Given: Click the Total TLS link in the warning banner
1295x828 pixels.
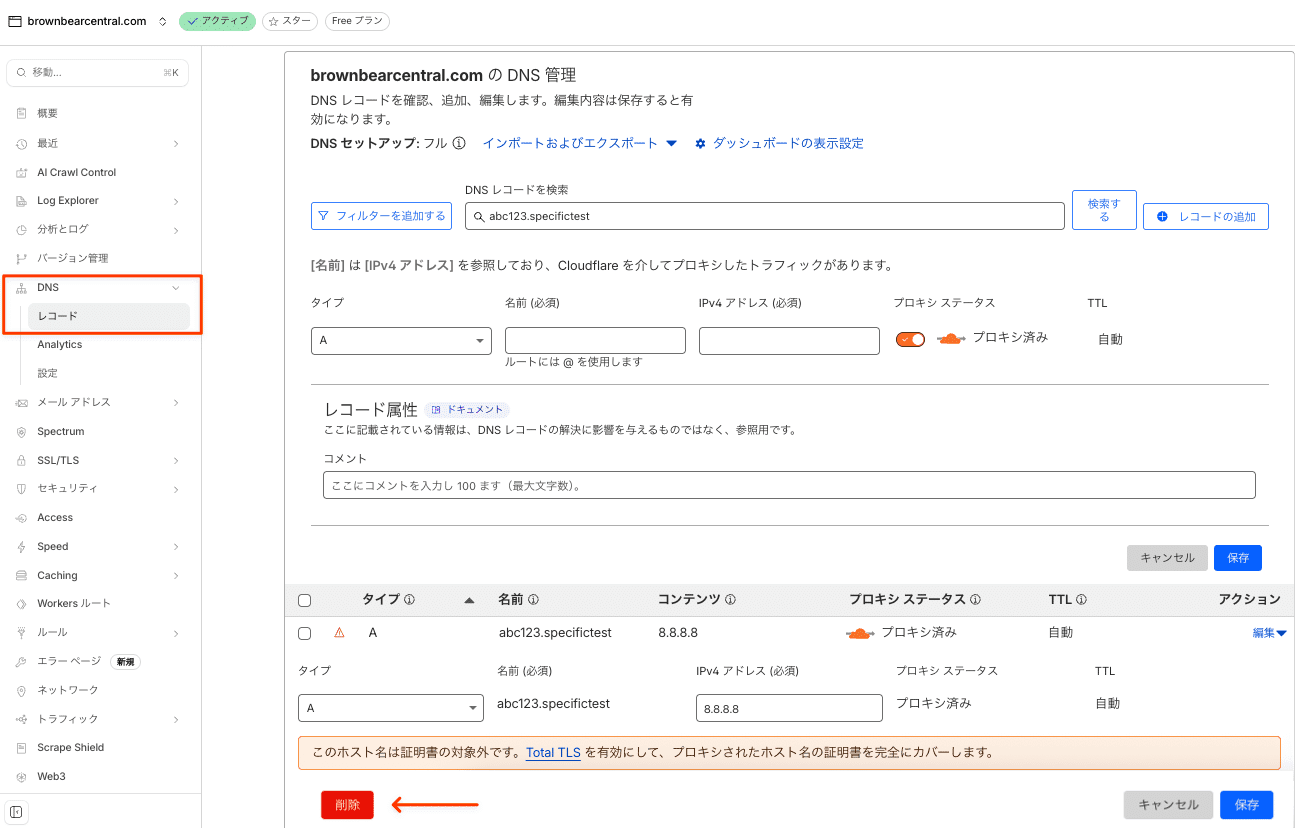Looking at the screenshot, I should coord(553,753).
